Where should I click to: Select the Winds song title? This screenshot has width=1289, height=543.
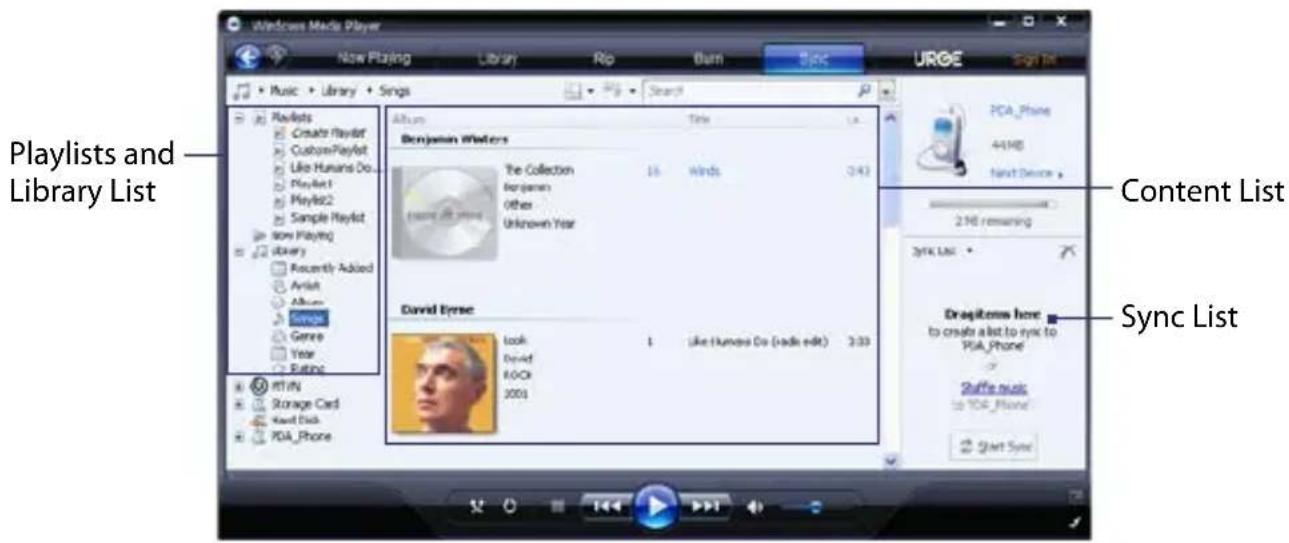[703, 171]
